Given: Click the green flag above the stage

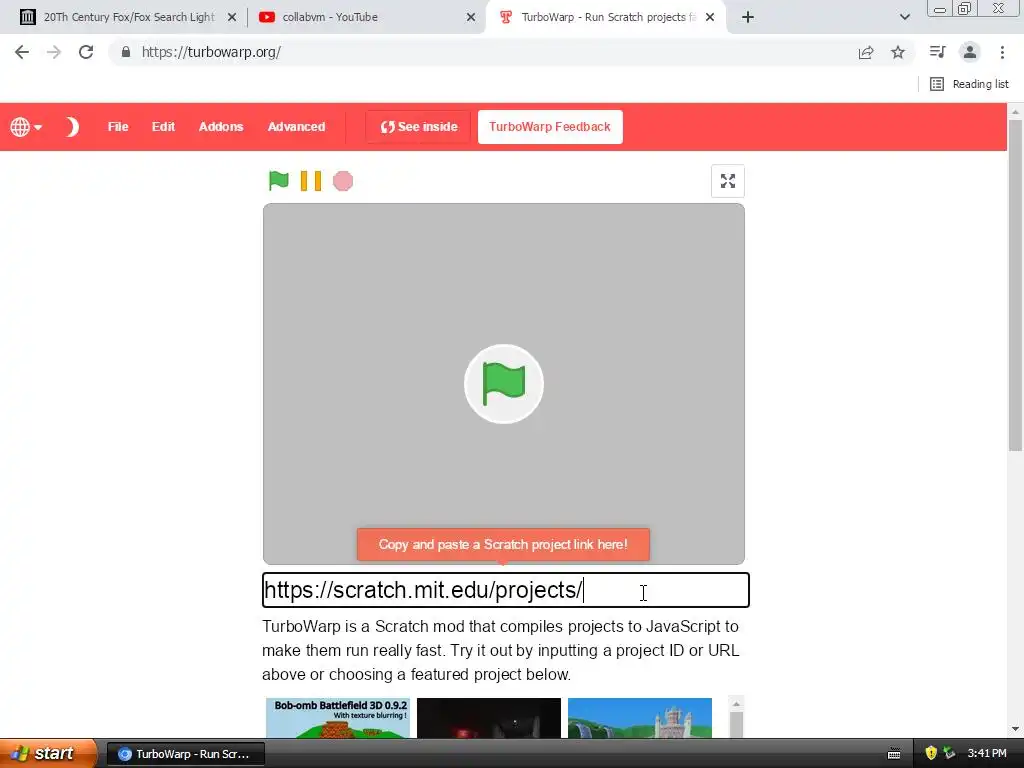Looking at the screenshot, I should point(278,181).
